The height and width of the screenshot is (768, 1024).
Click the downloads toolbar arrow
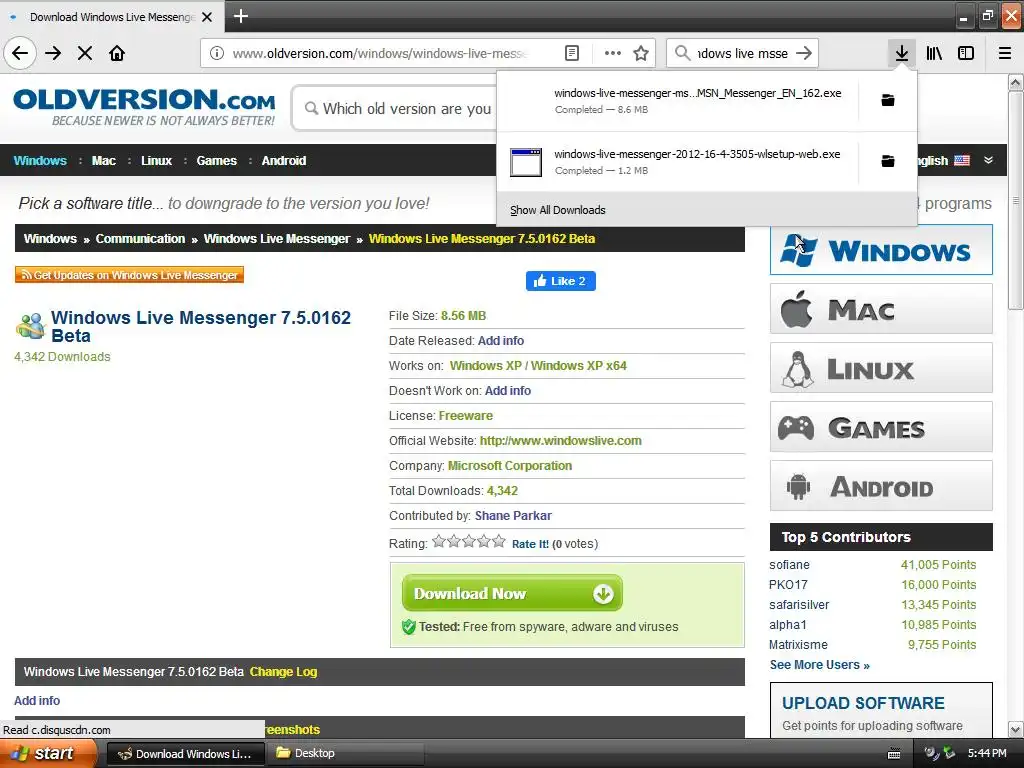click(901, 53)
